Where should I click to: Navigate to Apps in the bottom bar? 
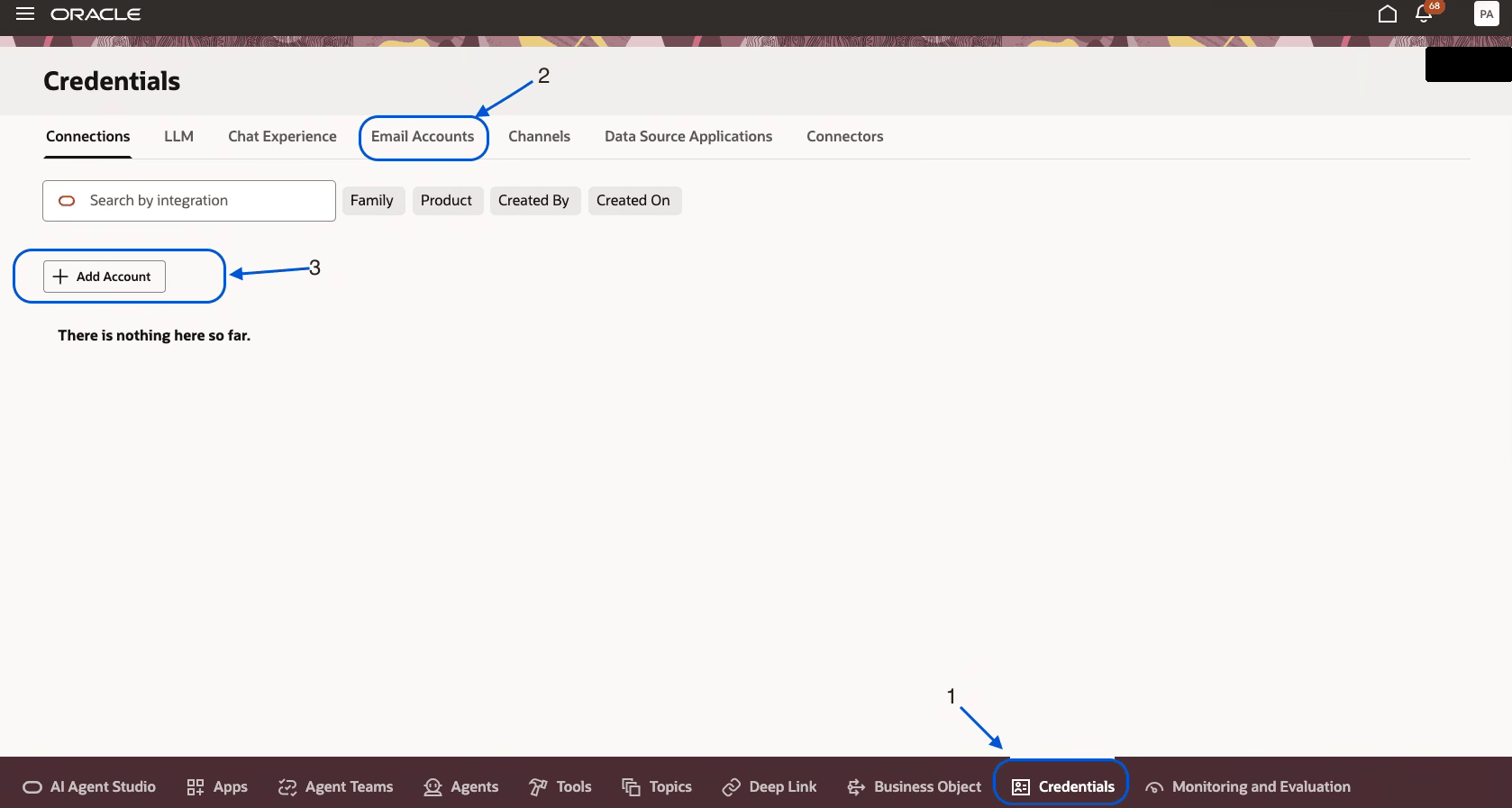point(231,787)
